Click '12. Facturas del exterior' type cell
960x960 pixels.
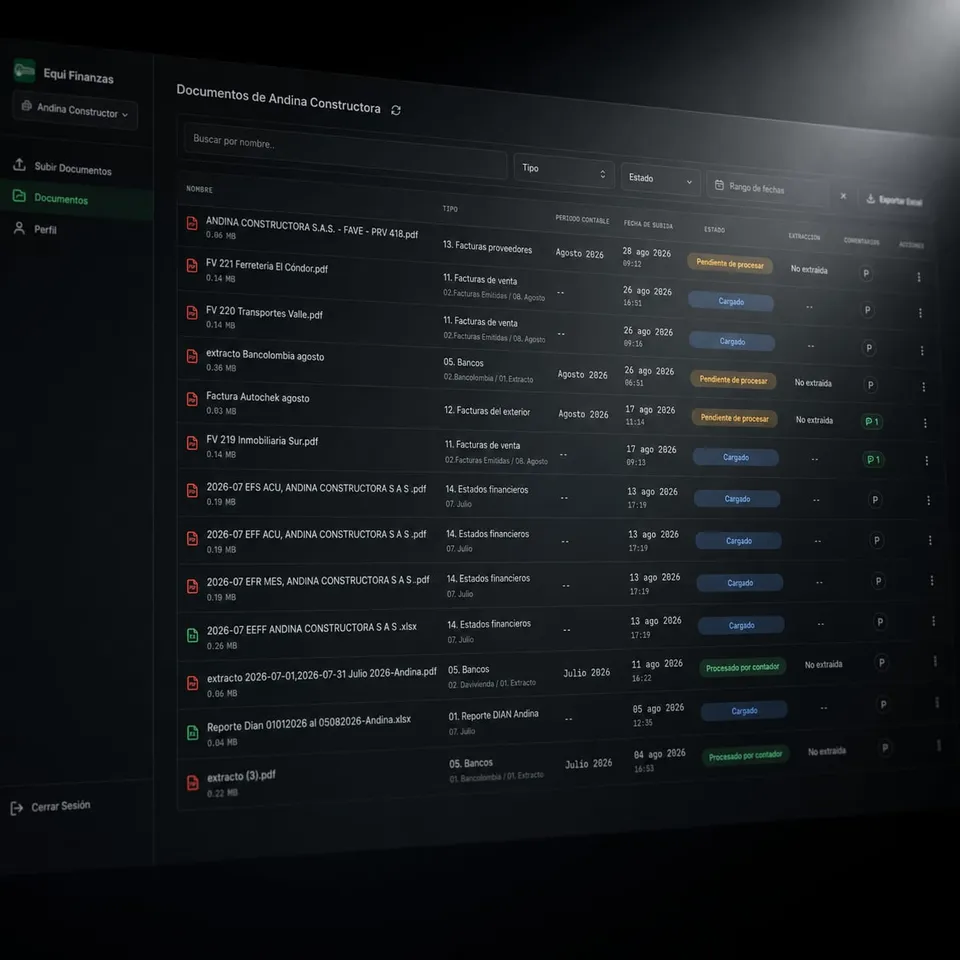click(487, 411)
